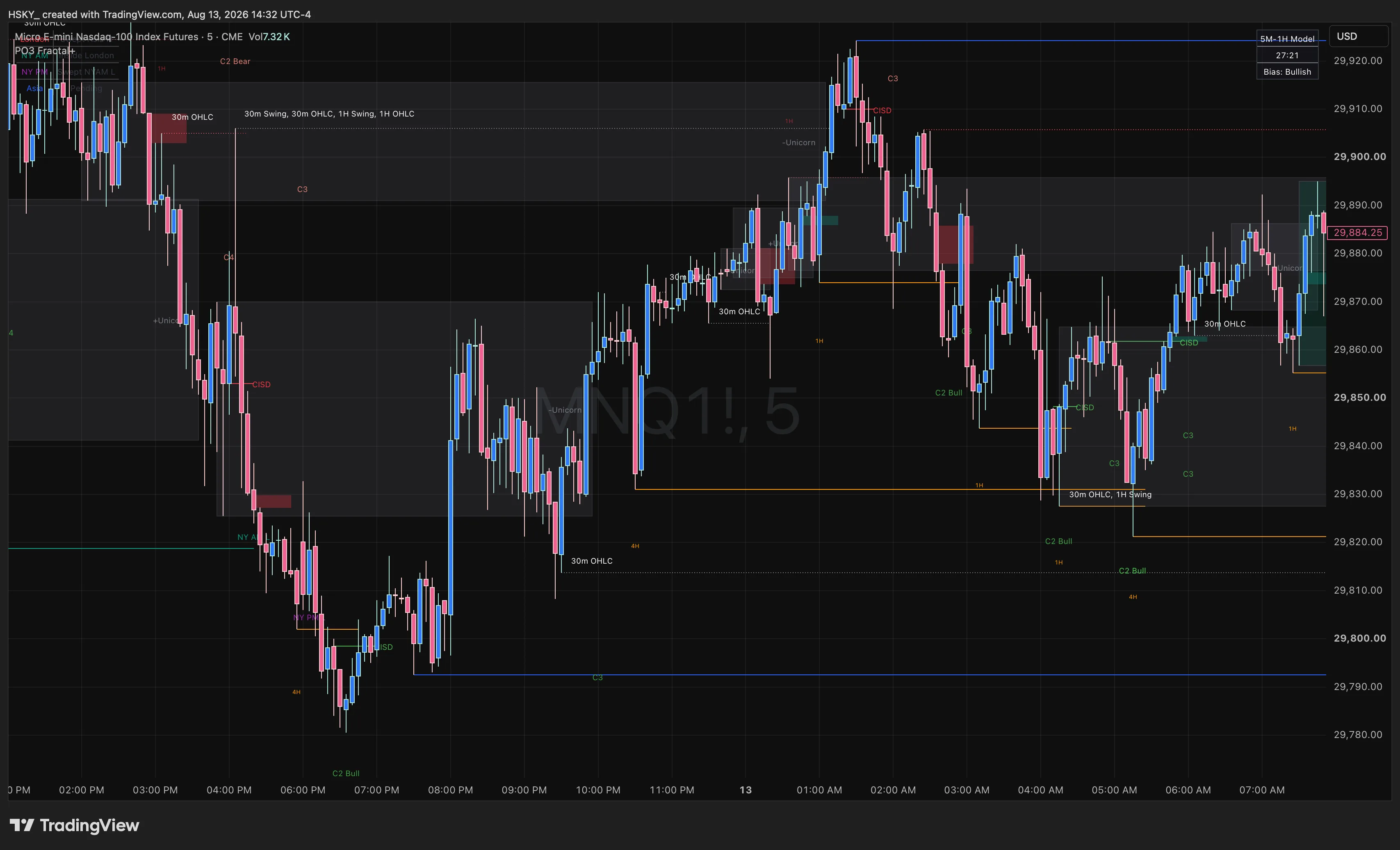Click the 'Bias: Bullish' cell
This screenshot has width=1400, height=850.
pyautogui.click(x=1287, y=72)
